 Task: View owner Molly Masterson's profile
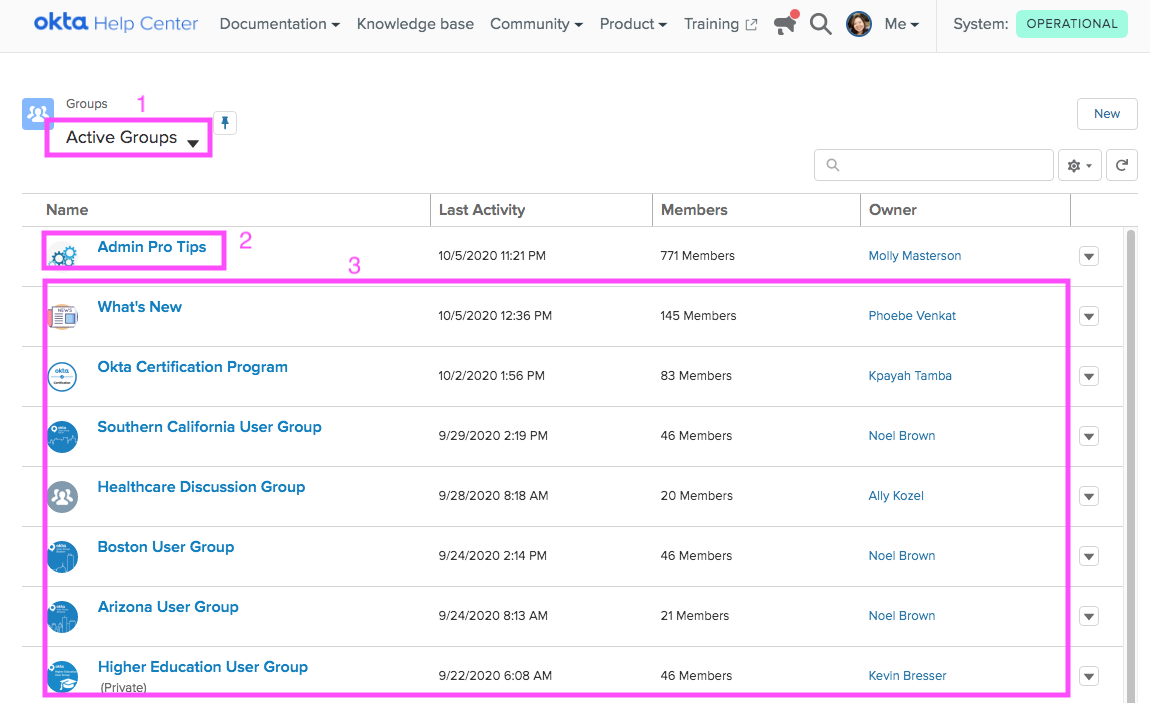915,256
